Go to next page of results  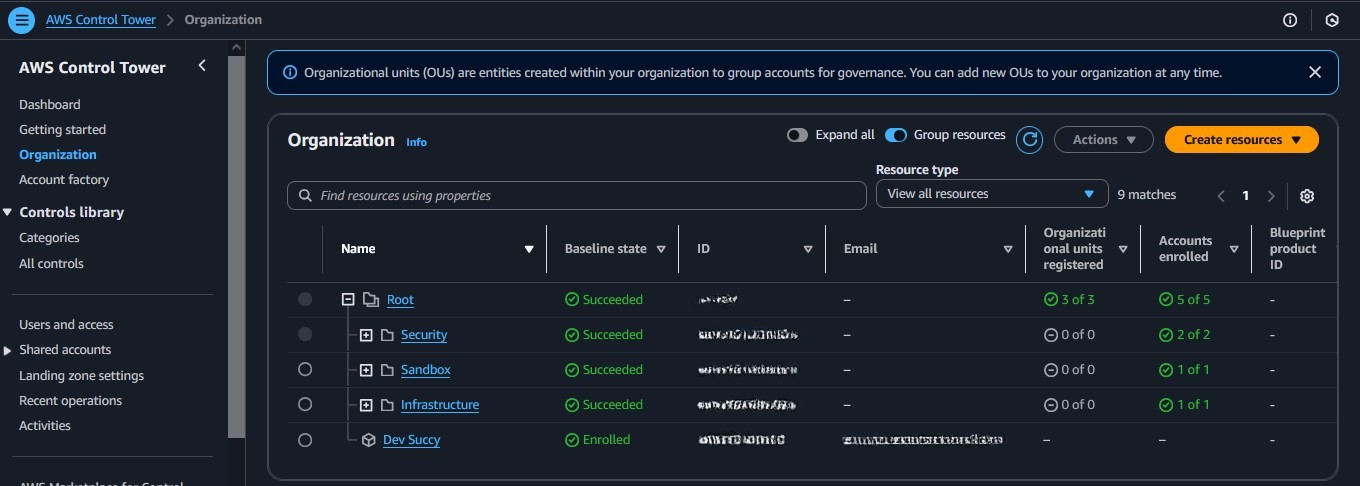(x=1271, y=196)
